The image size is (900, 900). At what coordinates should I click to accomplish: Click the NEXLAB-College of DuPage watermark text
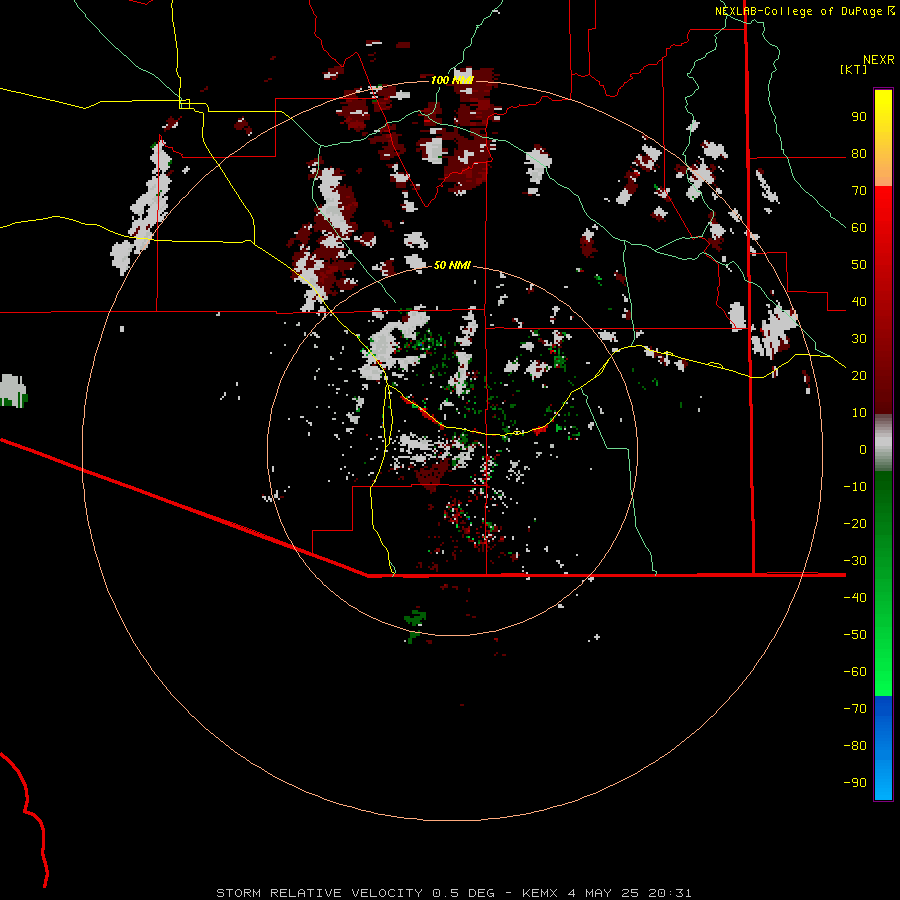[805, 11]
